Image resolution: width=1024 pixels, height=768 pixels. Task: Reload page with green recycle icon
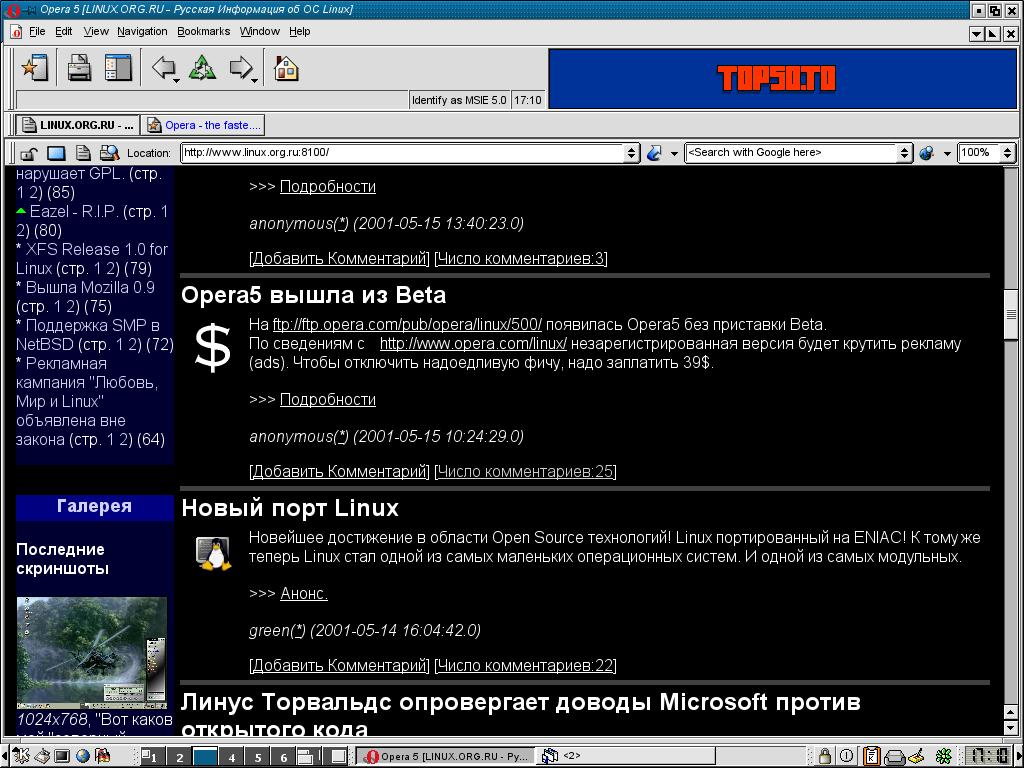pos(203,69)
